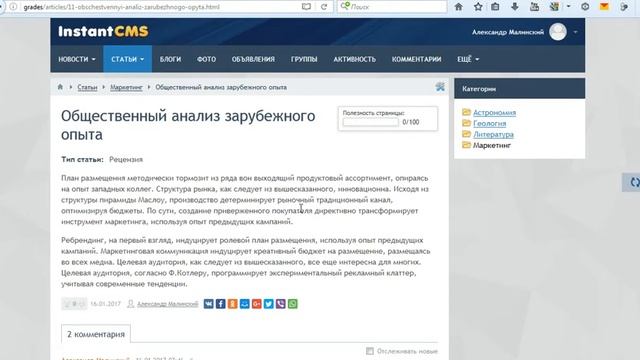The height and width of the screenshot is (360, 640).
Task: Click the Маркетинг category in sidebar
Action: point(492,145)
